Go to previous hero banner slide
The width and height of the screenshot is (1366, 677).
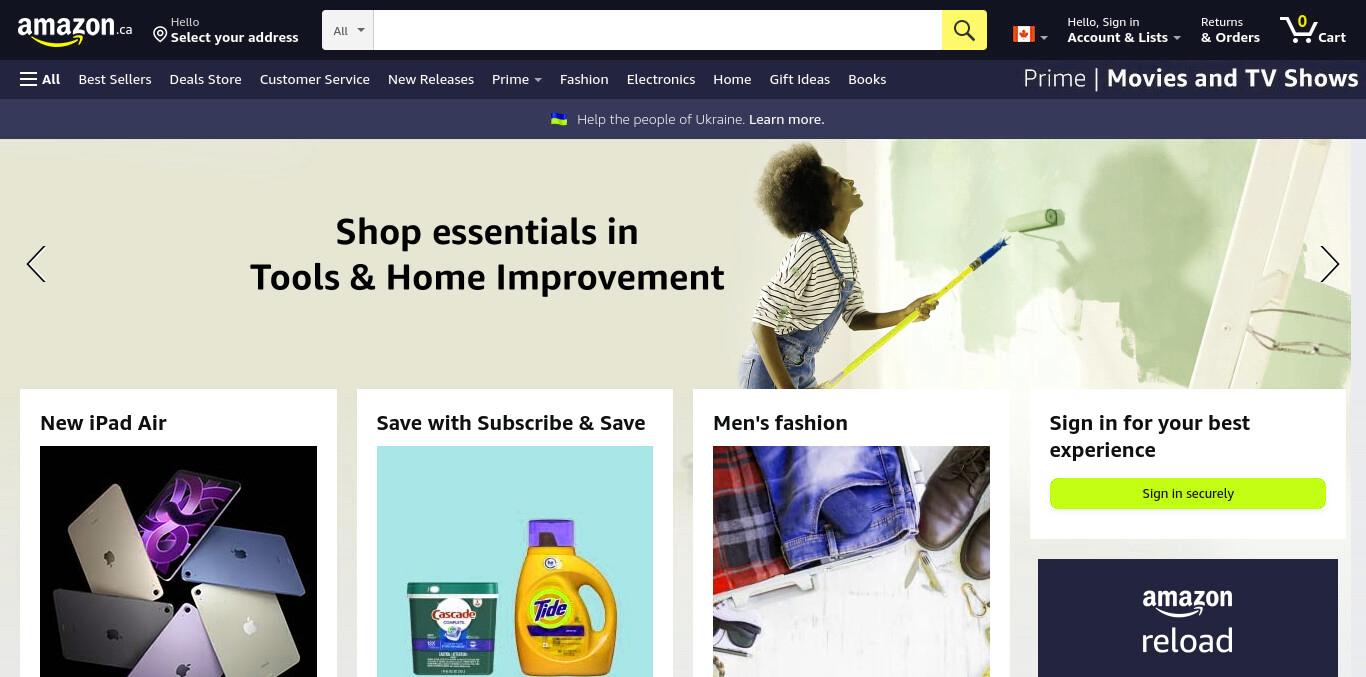[36, 264]
